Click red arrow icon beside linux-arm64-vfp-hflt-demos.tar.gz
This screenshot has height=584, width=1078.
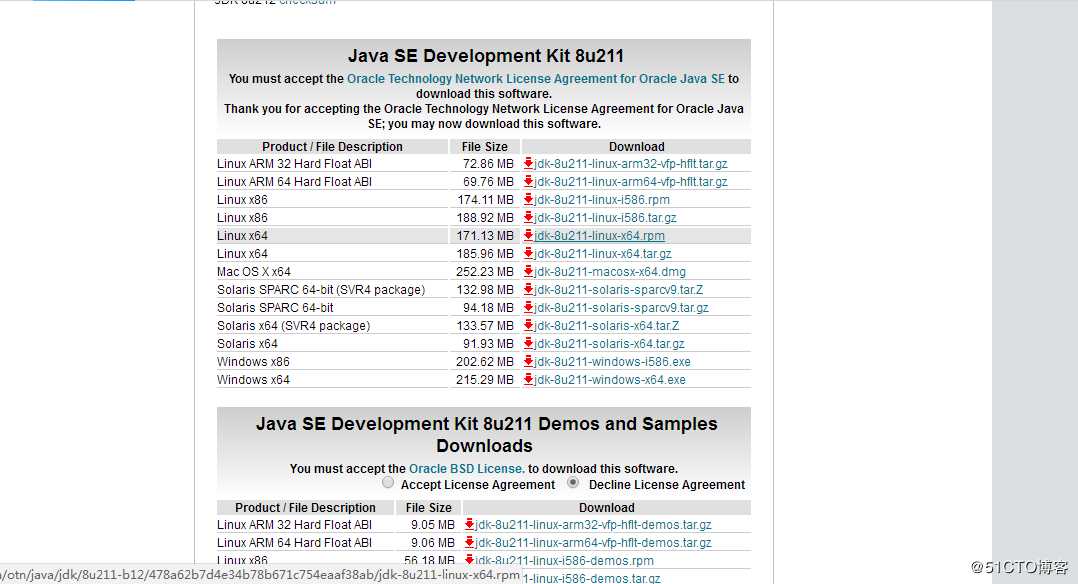(469, 542)
